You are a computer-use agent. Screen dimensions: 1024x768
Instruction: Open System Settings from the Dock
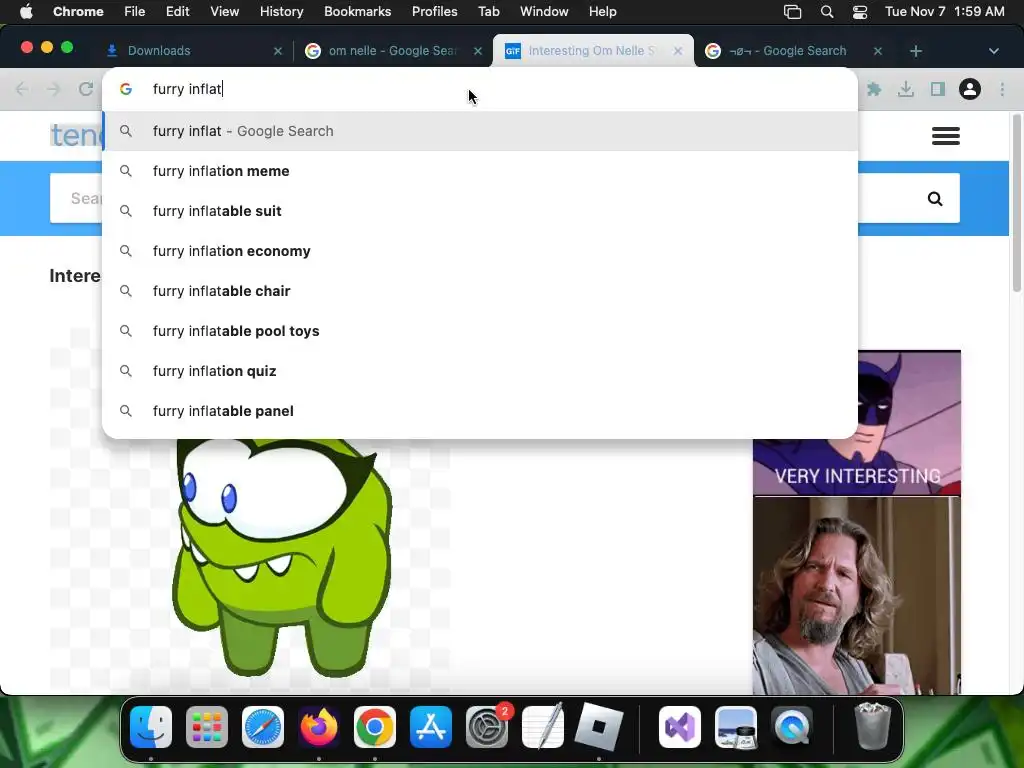click(487, 727)
